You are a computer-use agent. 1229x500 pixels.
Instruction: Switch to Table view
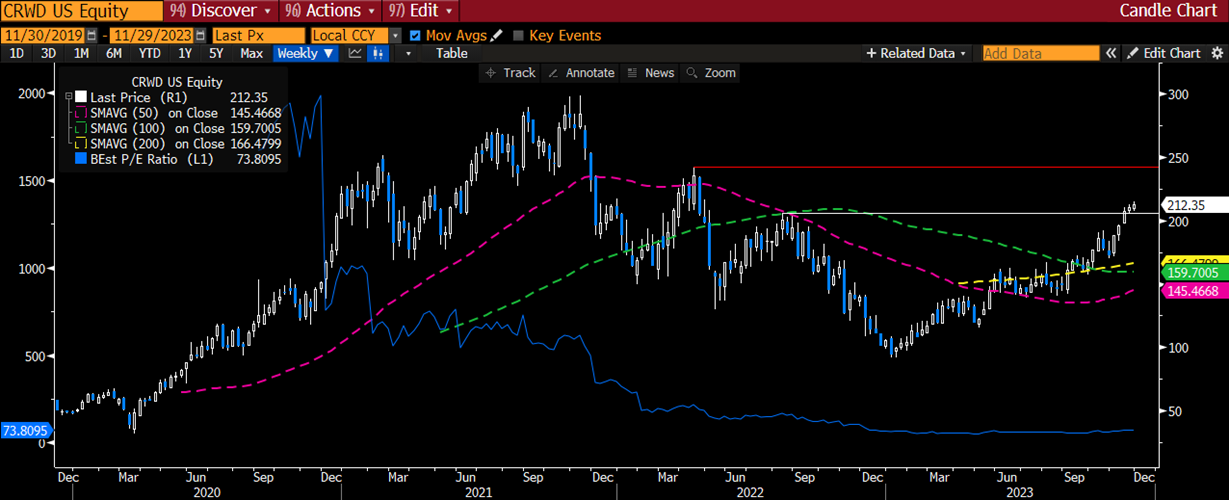coord(451,53)
